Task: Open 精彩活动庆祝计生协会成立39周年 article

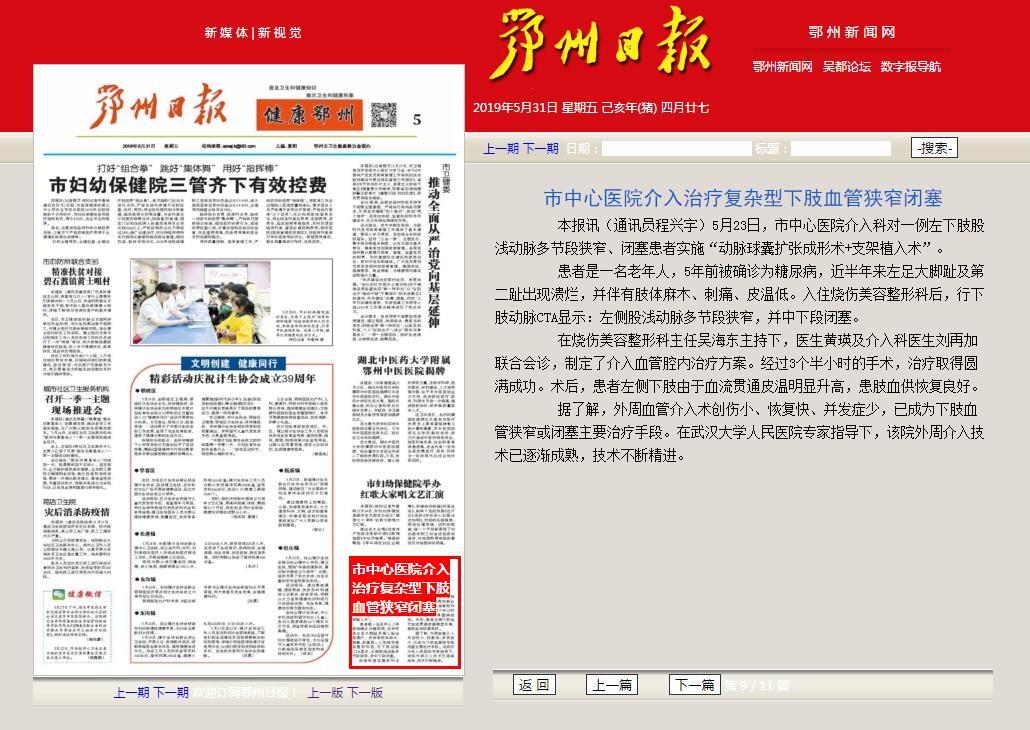Action: (233, 379)
